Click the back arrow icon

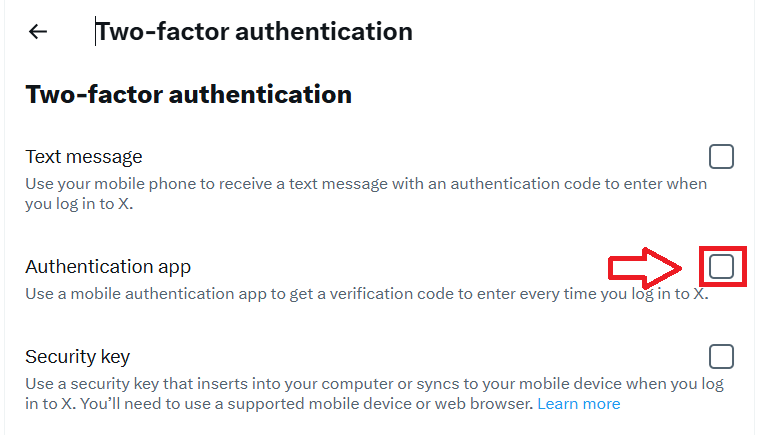click(x=38, y=32)
